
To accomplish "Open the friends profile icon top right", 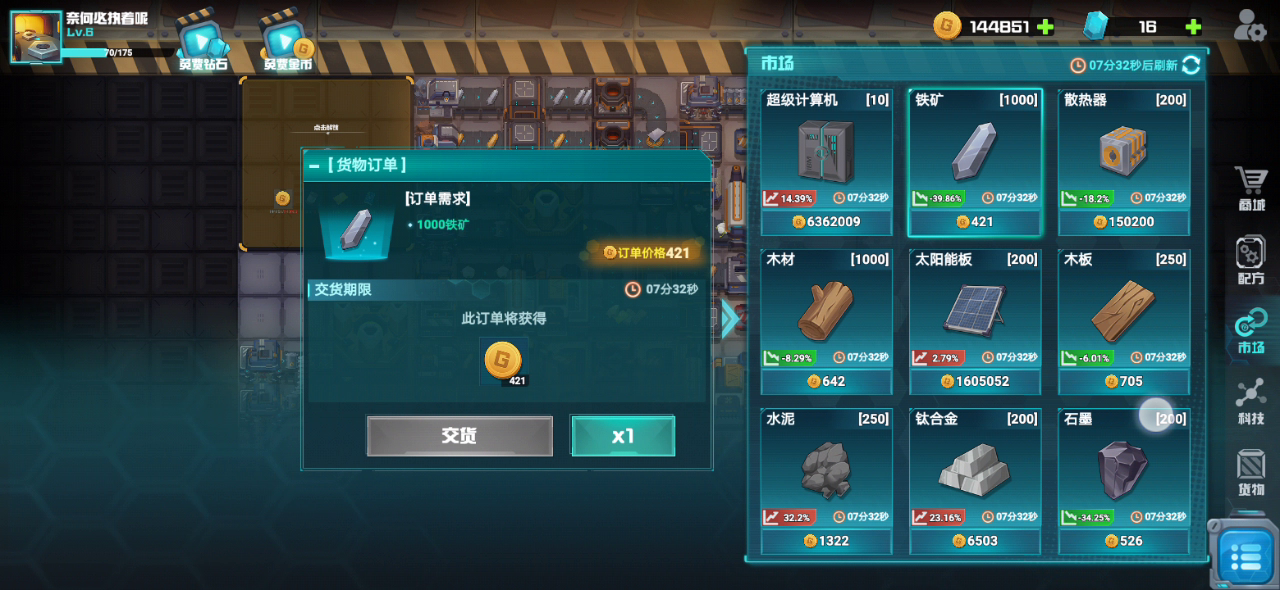I will click(x=1250, y=25).
